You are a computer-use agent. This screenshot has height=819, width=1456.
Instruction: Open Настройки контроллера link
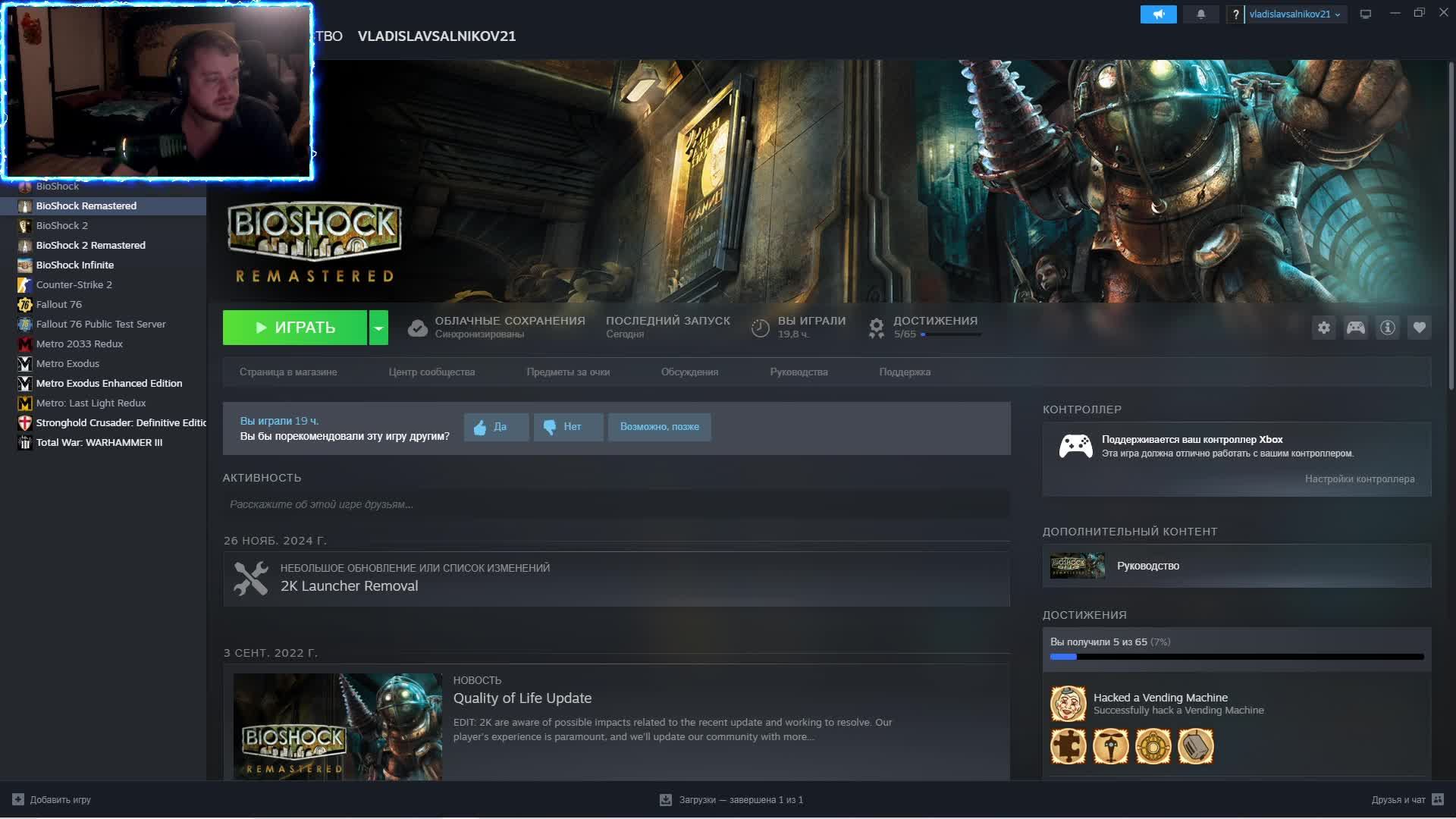[1359, 479]
